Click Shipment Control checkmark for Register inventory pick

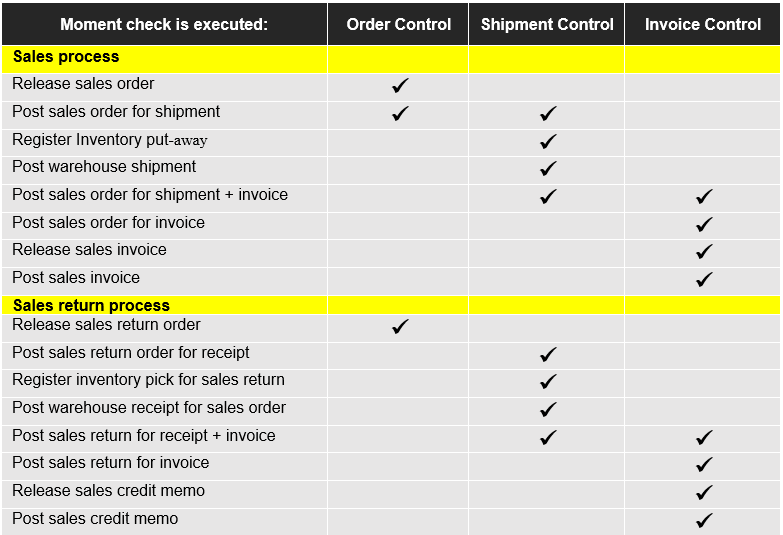click(x=548, y=381)
